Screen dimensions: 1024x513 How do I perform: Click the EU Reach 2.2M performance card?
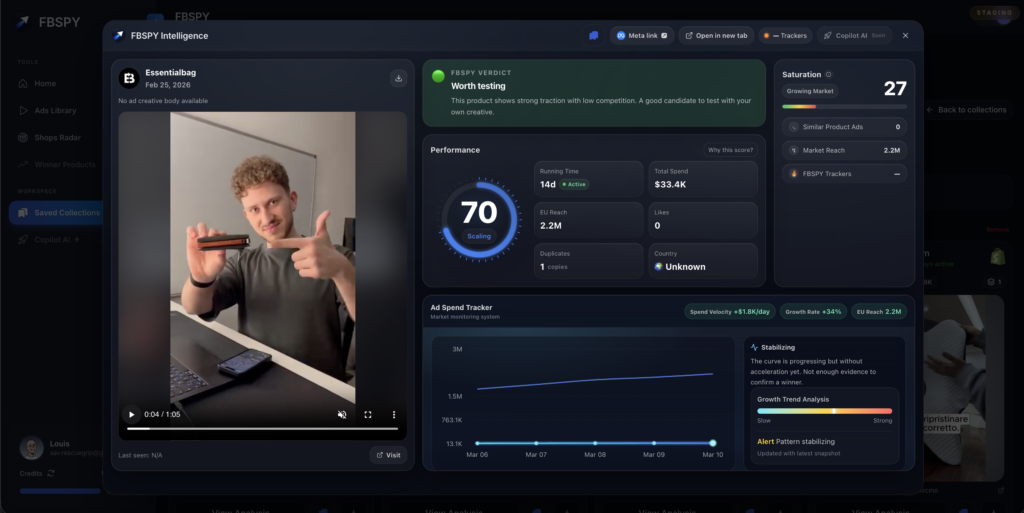pos(588,219)
